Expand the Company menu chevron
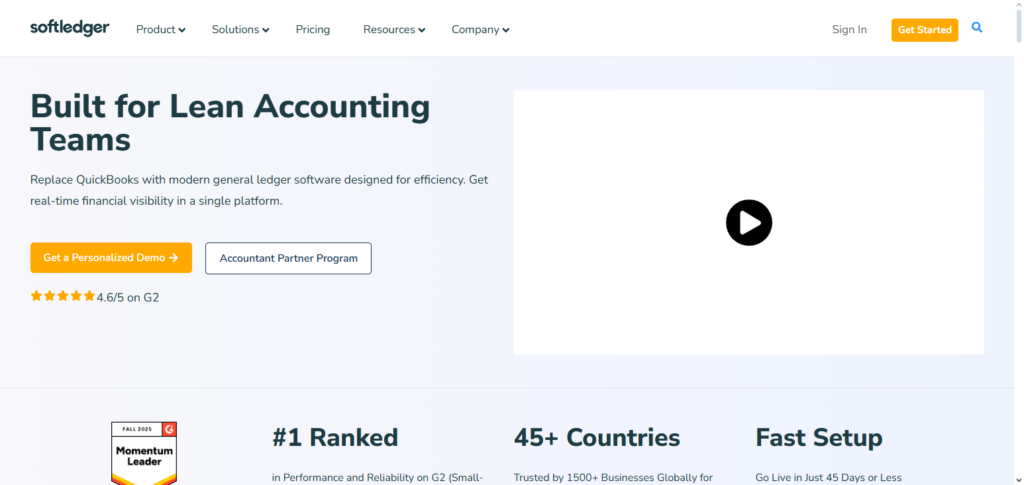 click(x=506, y=30)
